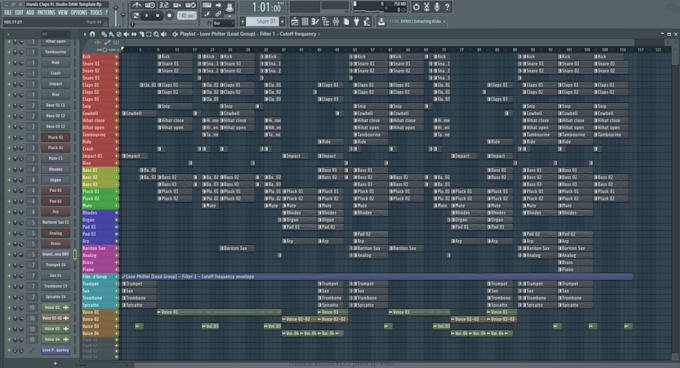
Task: Mute the Cowbell playlist track
Action: (116, 114)
